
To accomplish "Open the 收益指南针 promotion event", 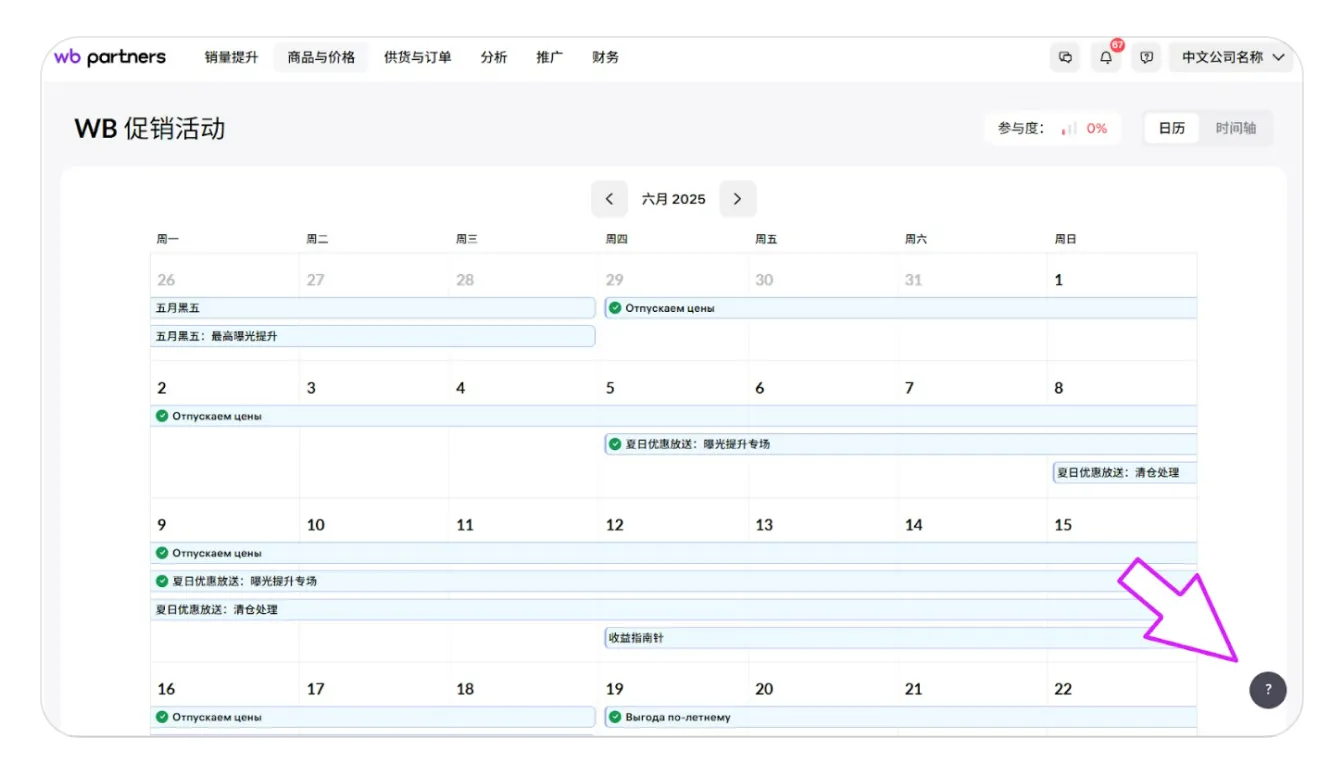I will pos(636,638).
